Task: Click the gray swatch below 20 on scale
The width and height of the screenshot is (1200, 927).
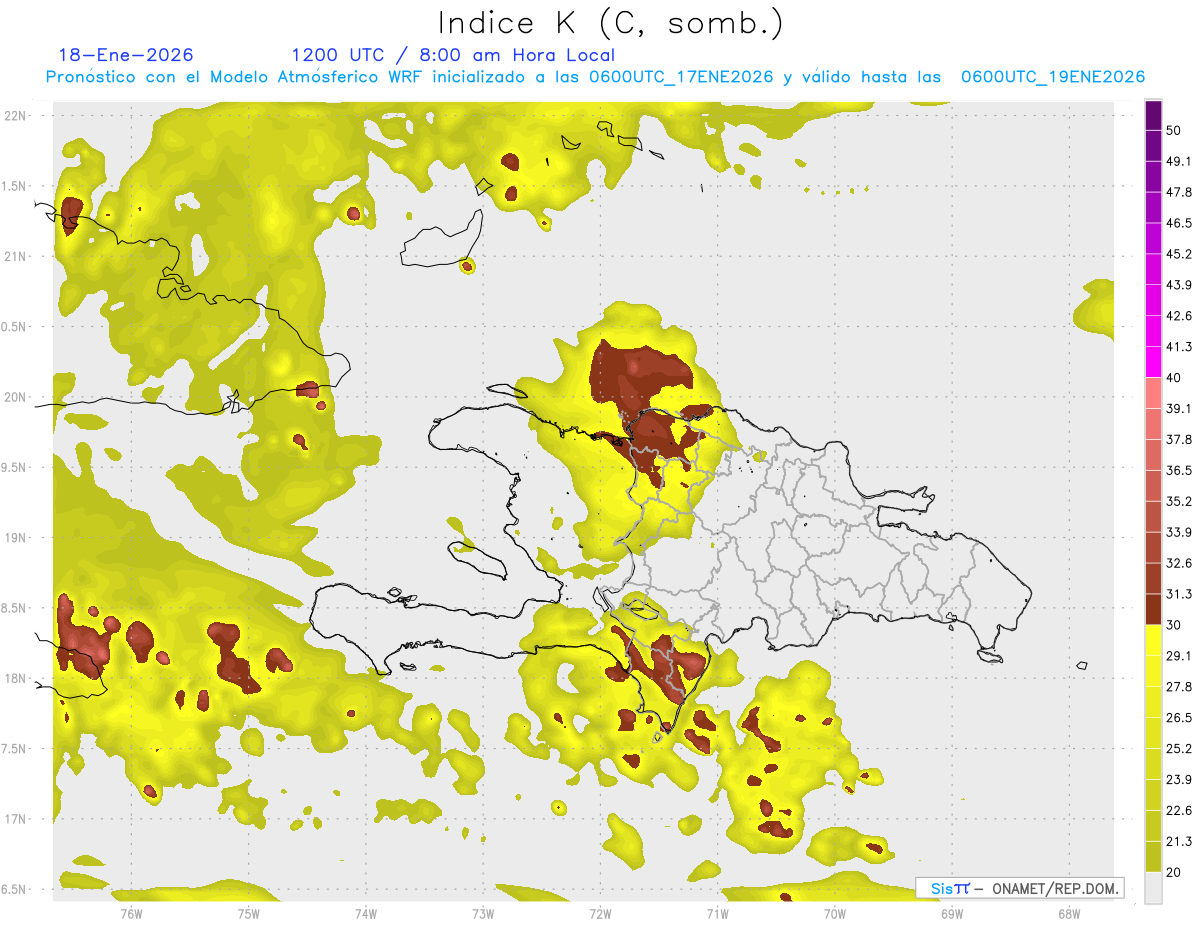Action: [x=1153, y=888]
